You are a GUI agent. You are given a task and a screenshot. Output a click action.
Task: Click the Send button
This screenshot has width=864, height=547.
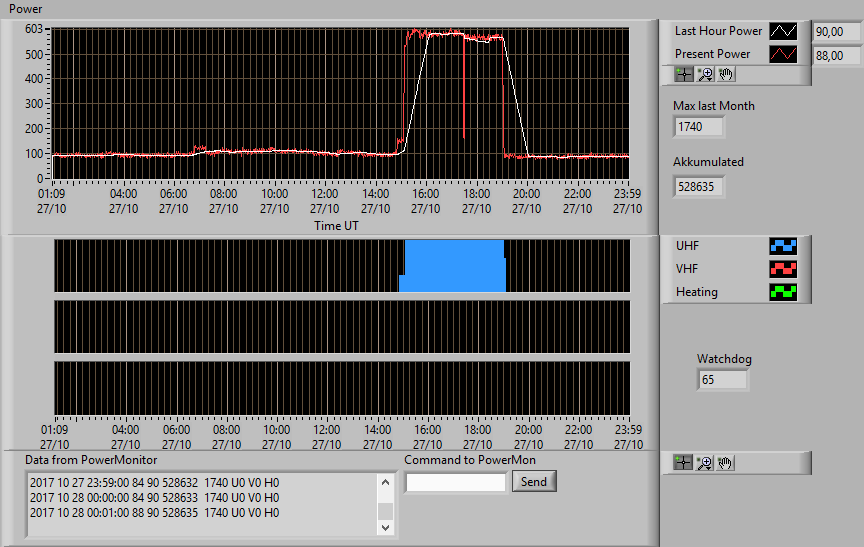534,481
